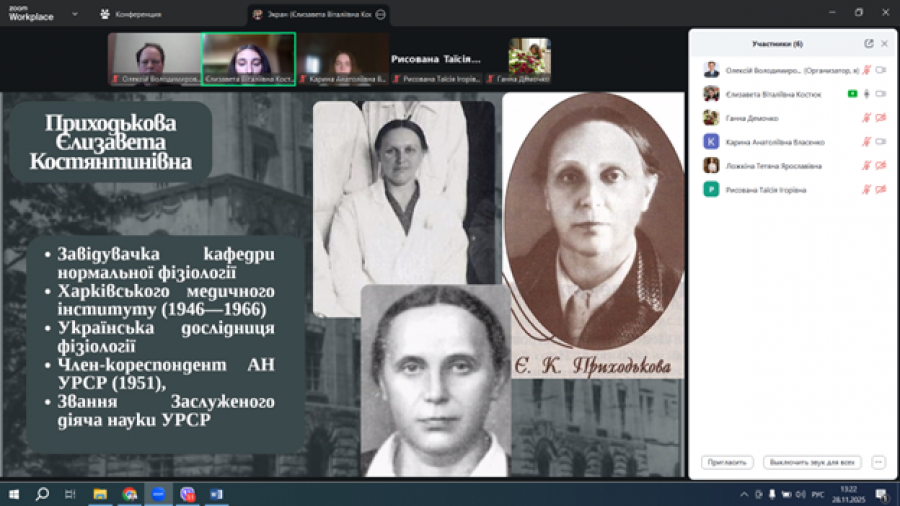This screenshot has width=900, height=506.
Task: Click the muted microphone icon for Олексій Володимирович
Action: [x=867, y=70]
